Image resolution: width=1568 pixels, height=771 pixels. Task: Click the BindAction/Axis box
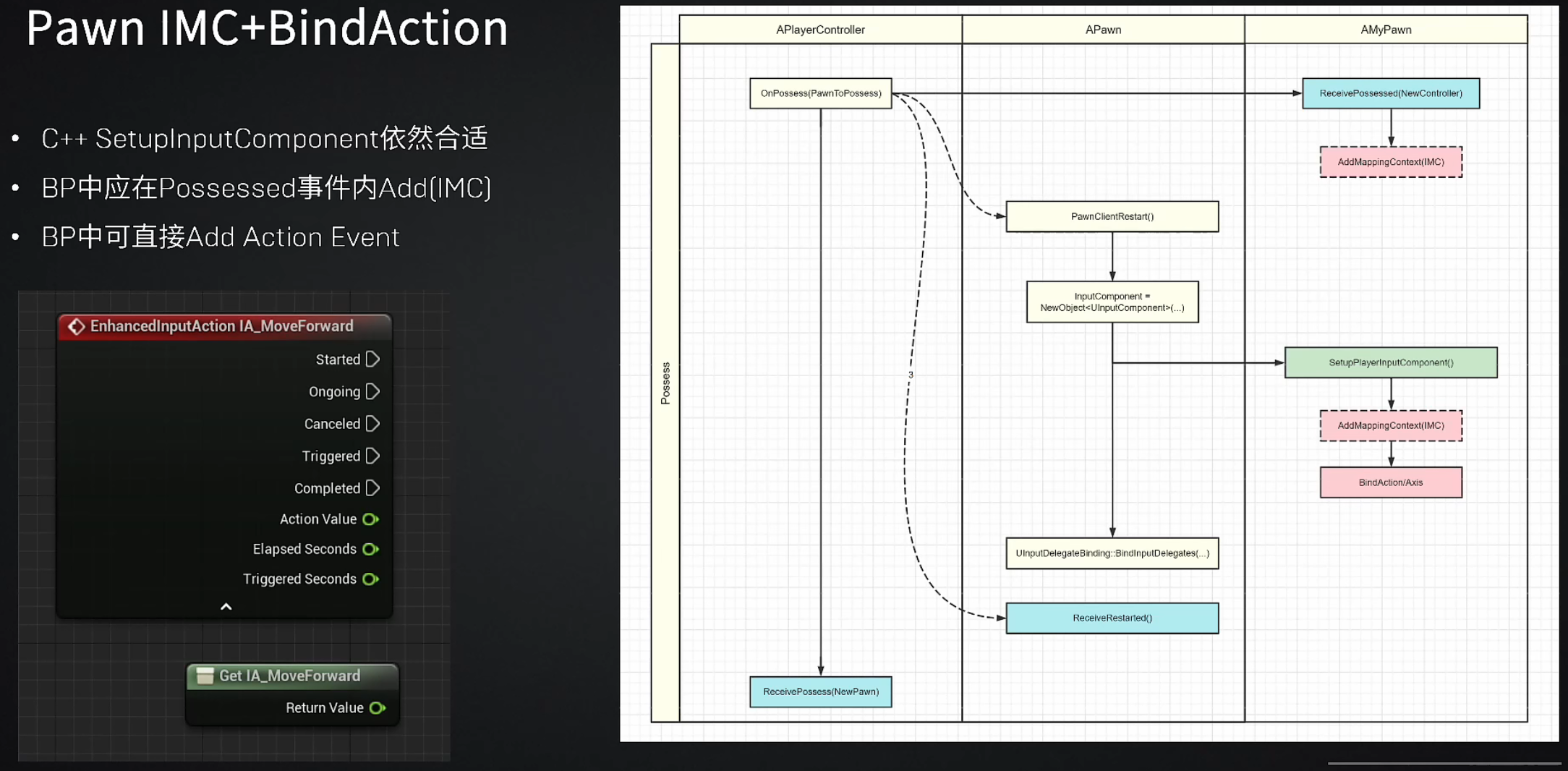(1391, 482)
